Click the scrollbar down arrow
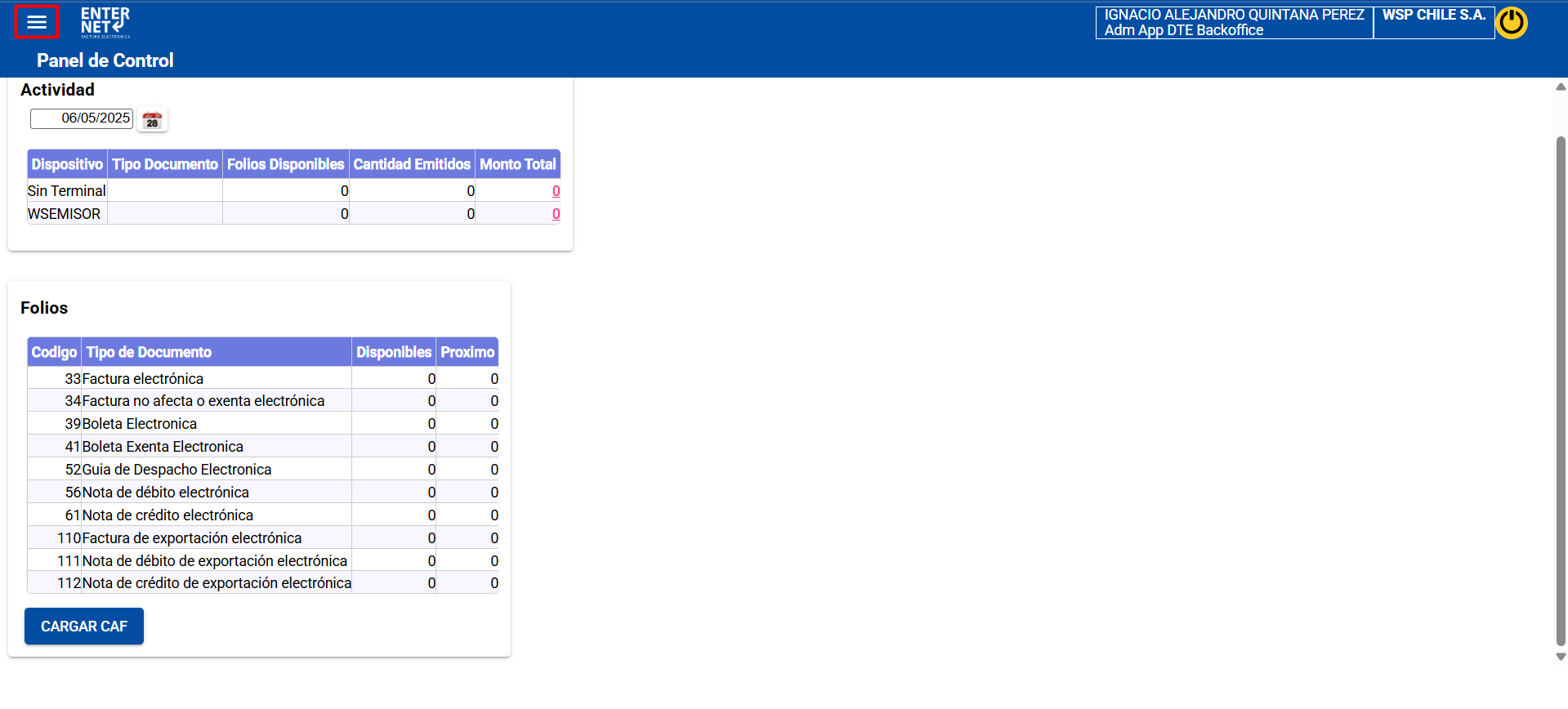1568x709 pixels. [x=1561, y=657]
